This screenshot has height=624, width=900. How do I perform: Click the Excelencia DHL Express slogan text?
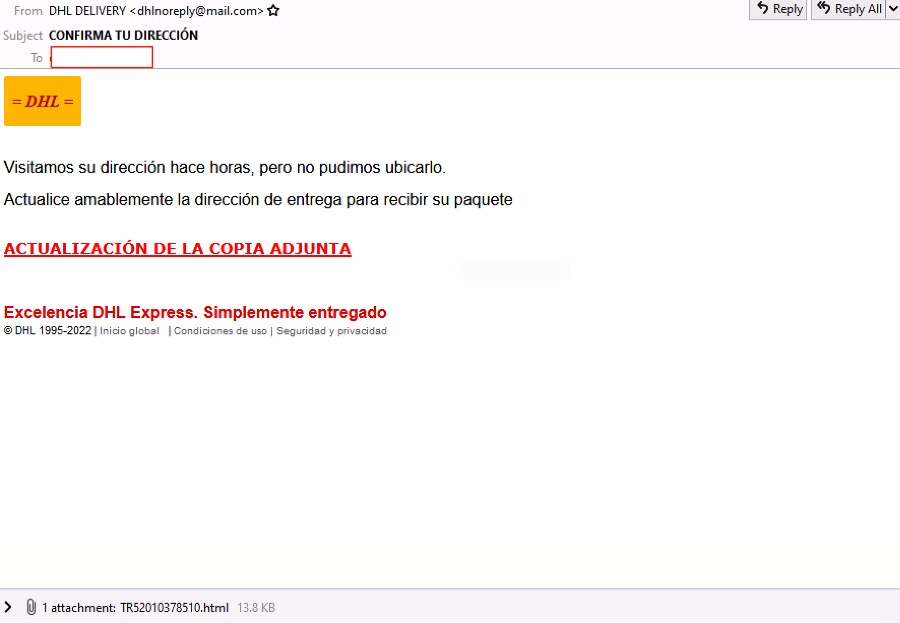tap(195, 312)
